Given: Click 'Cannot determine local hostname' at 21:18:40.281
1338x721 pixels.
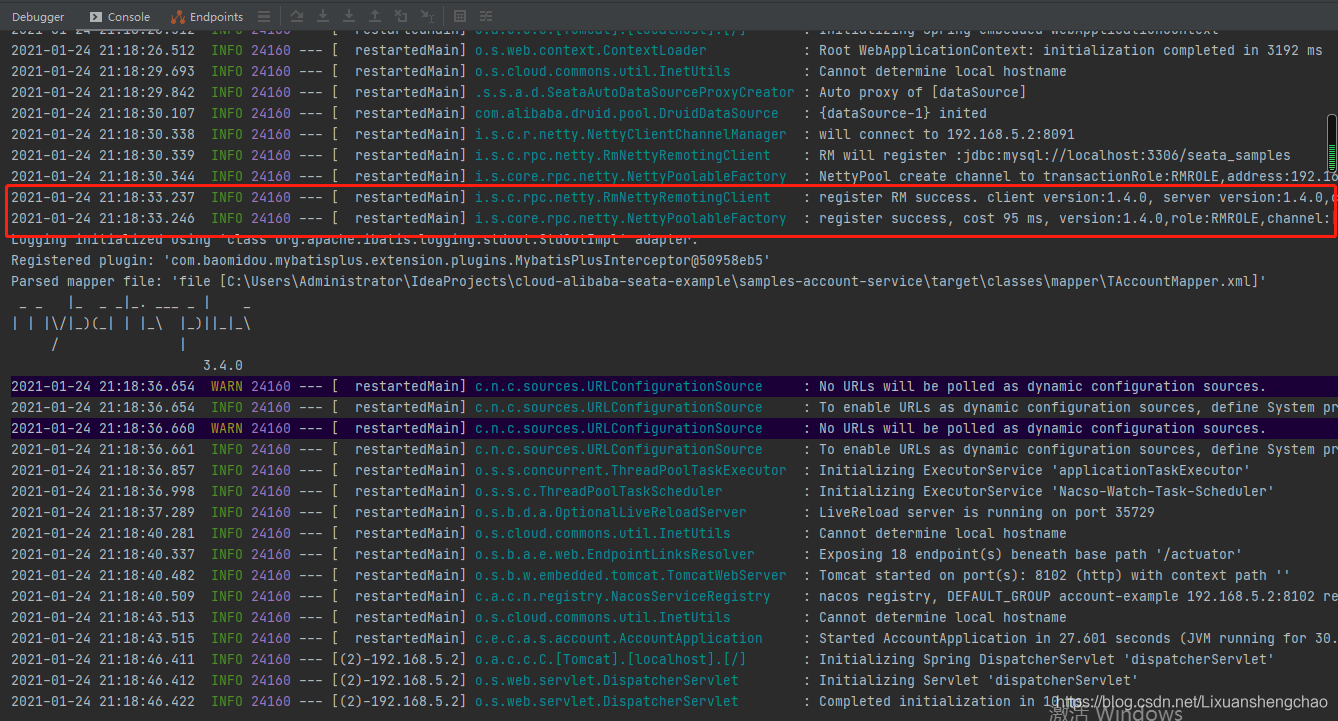Looking at the screenshot, I should tap(942, 533).
